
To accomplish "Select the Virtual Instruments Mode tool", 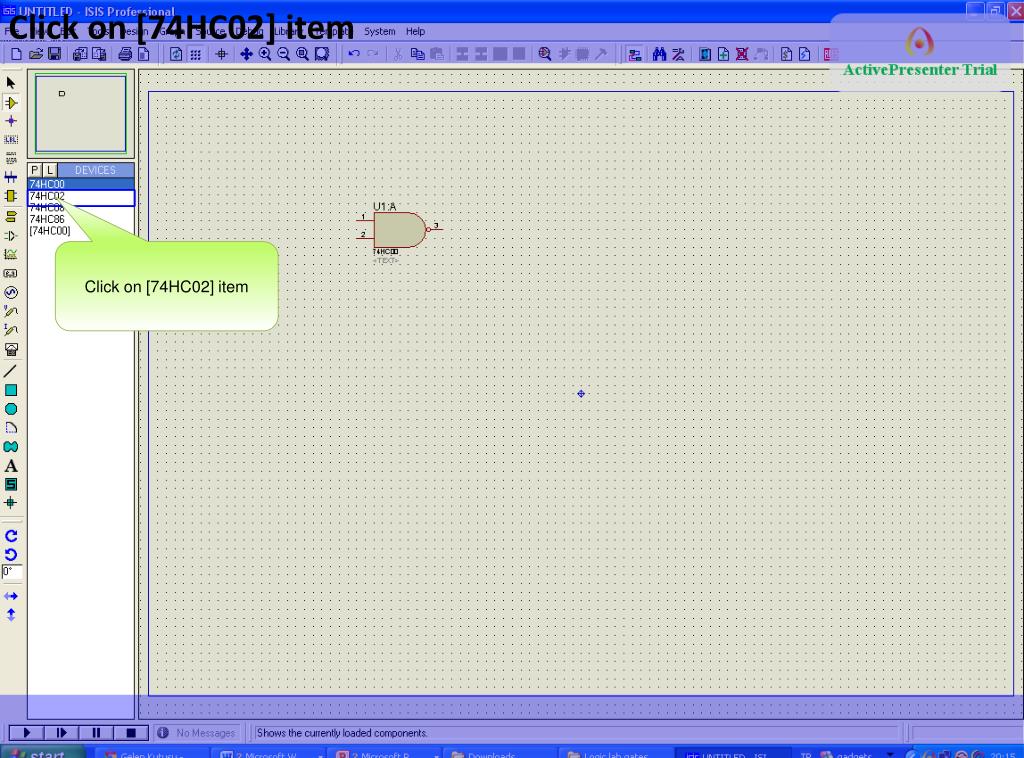I will pyautogui.click(x=10, y=349).
